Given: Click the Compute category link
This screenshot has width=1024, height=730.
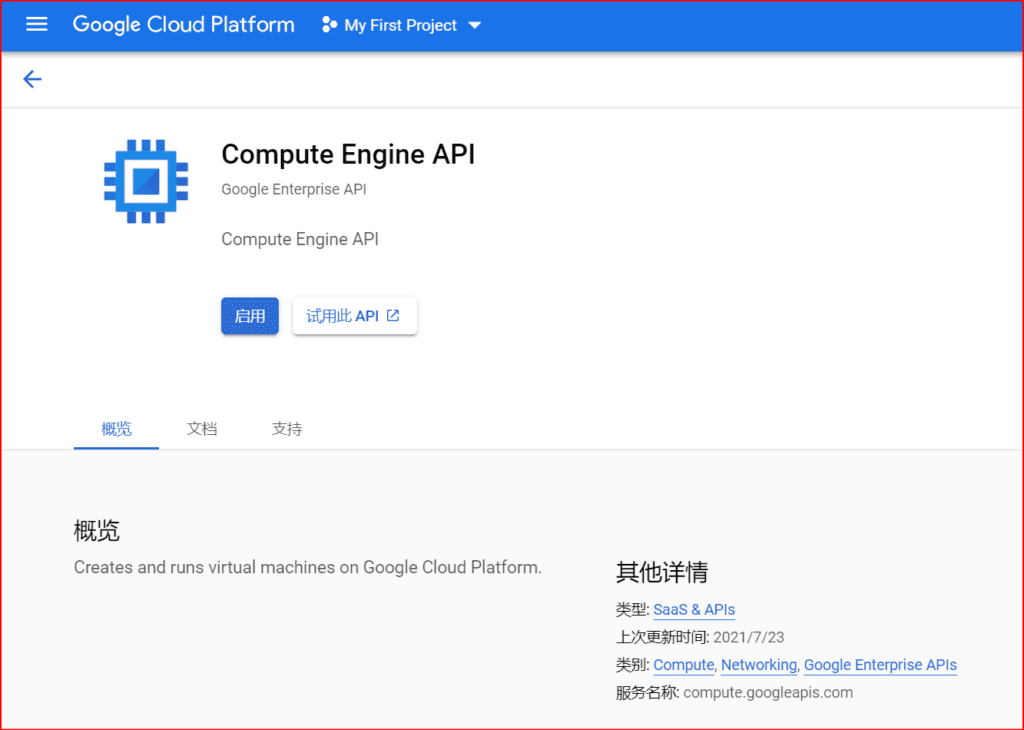Looking at the screenshot, I should (x=683, y=665).
